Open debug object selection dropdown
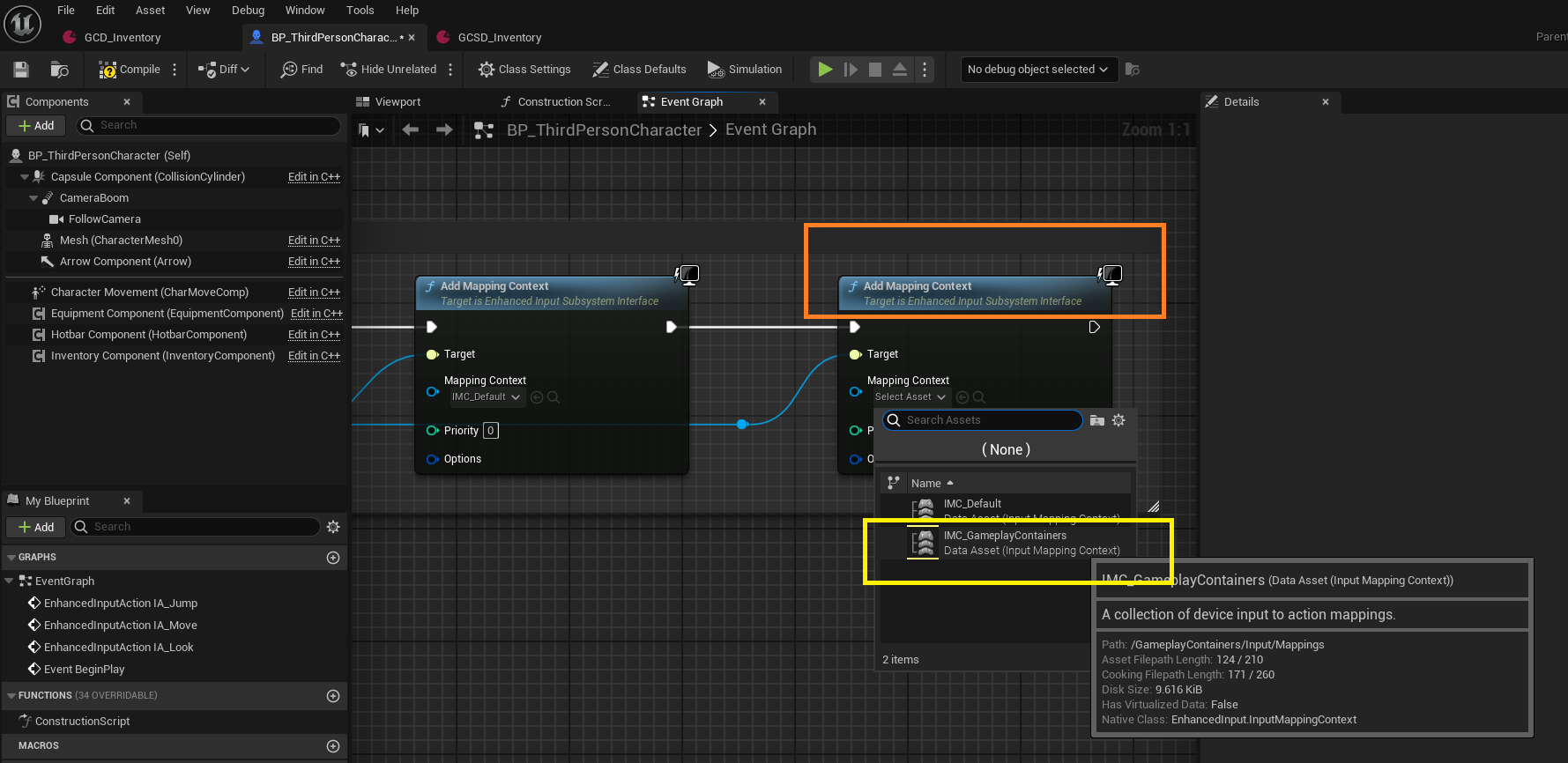Image resolution: width=1568 pixels, height=763 pixels. 1038,70
